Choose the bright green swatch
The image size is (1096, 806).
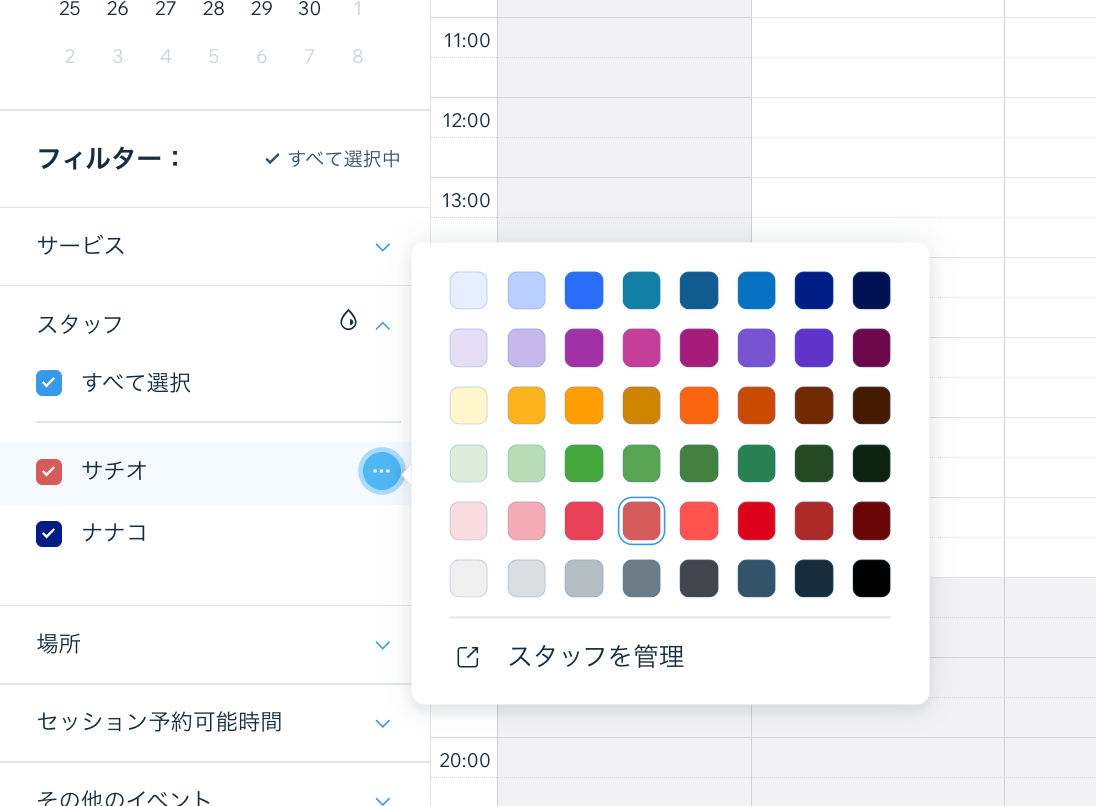pyautogui.click(x=584, y=463)
